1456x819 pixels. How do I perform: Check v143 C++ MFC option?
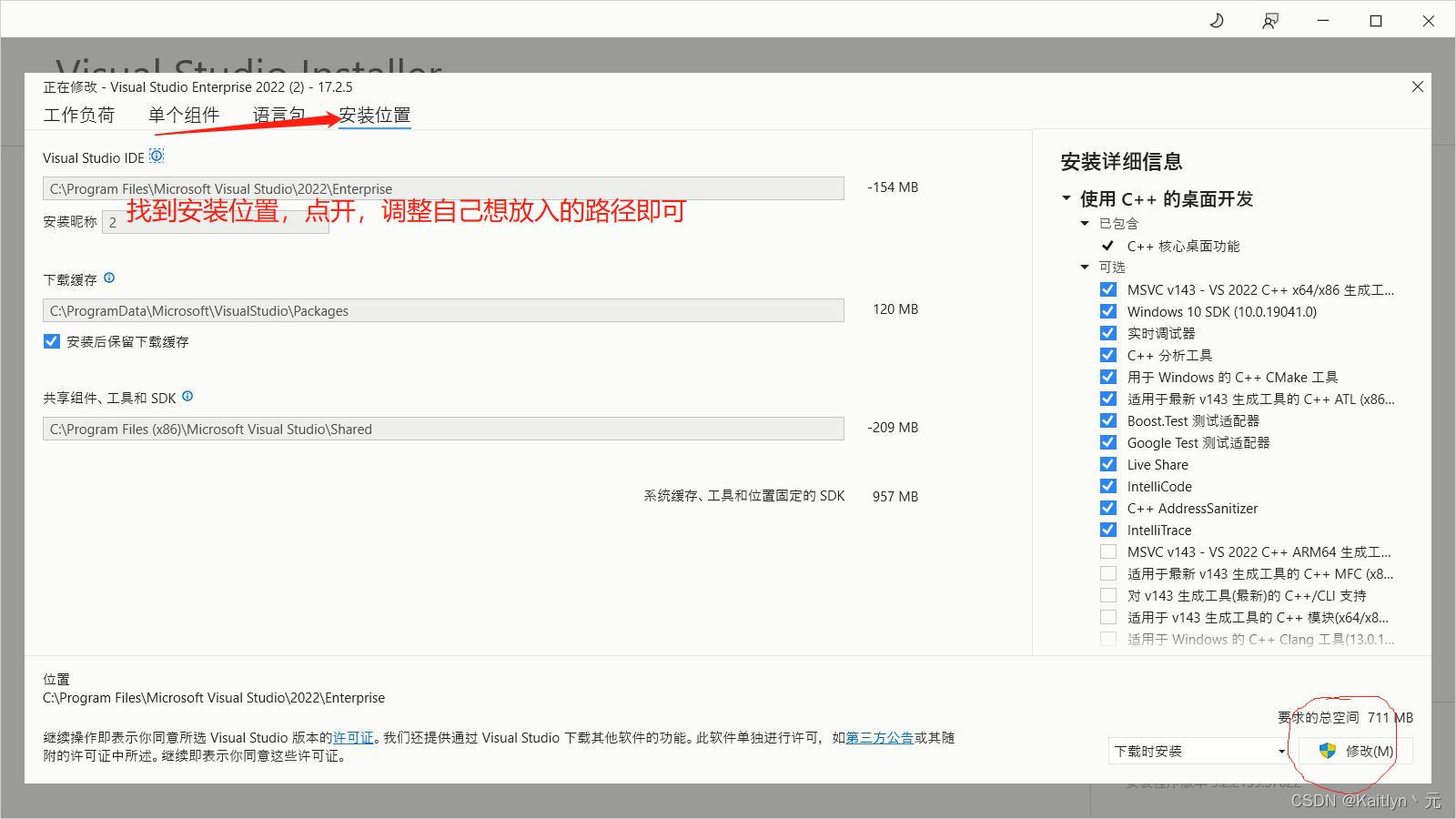1107,573
